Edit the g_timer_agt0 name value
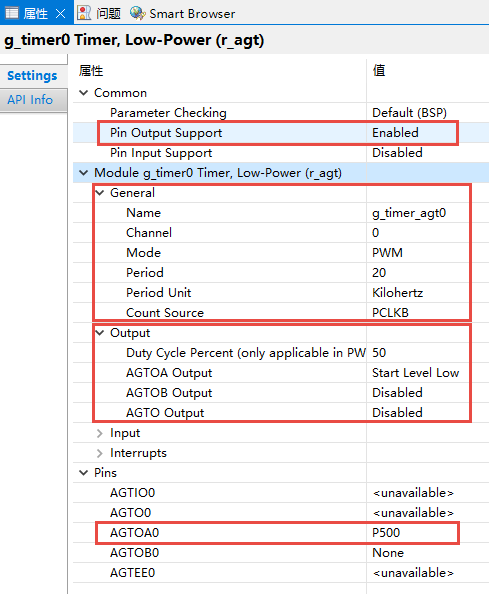This screenshot has height=594, width=489. click(x=409, y=213)
